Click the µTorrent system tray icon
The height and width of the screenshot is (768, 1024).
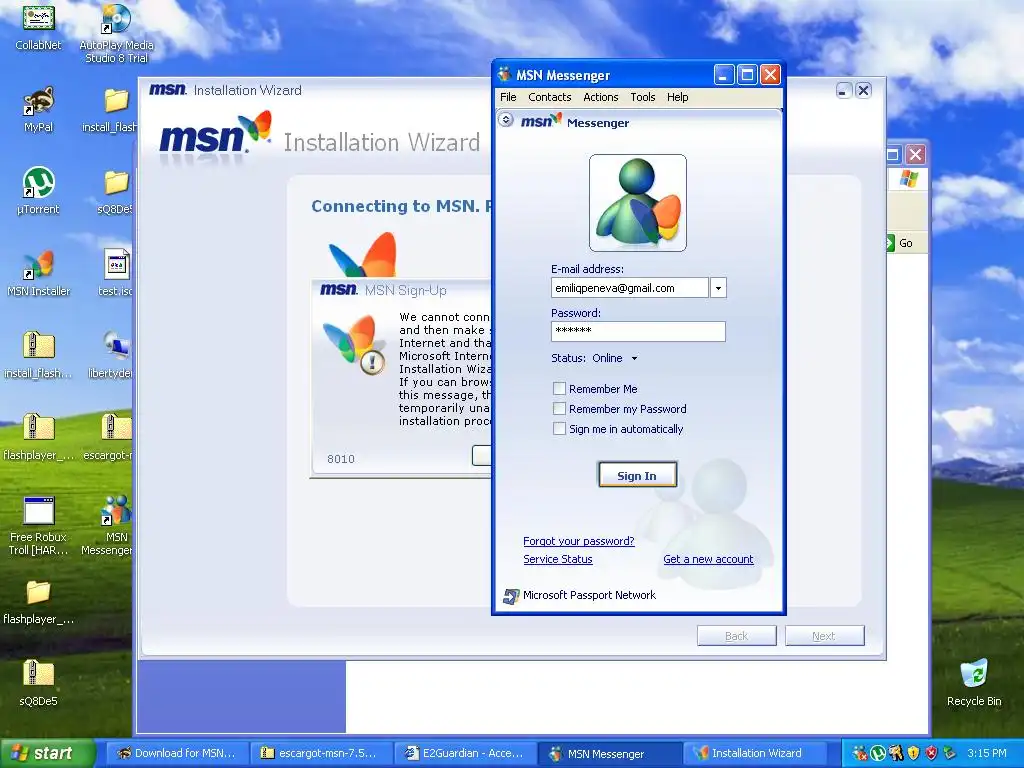click(x=878, y=753)
